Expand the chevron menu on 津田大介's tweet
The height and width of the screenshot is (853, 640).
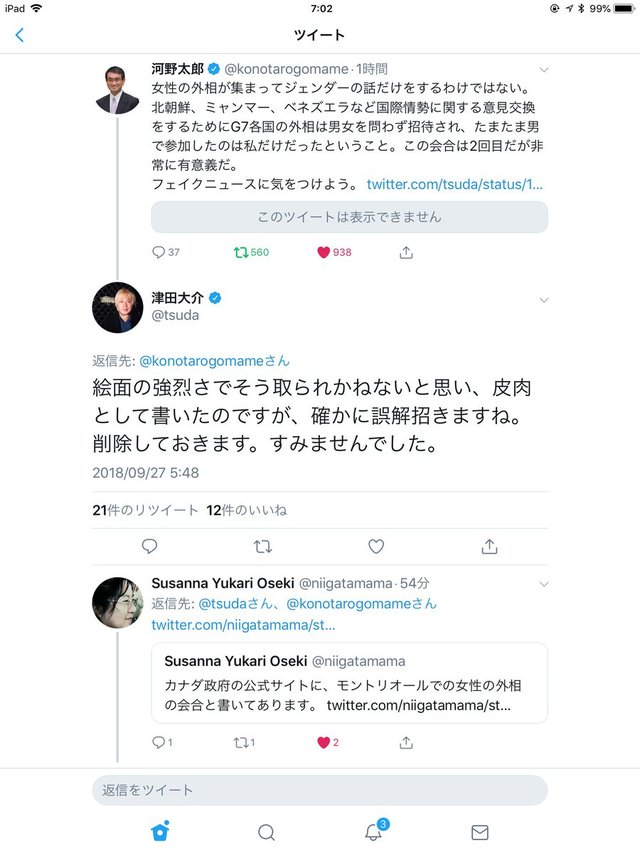[x=543, y=300]
